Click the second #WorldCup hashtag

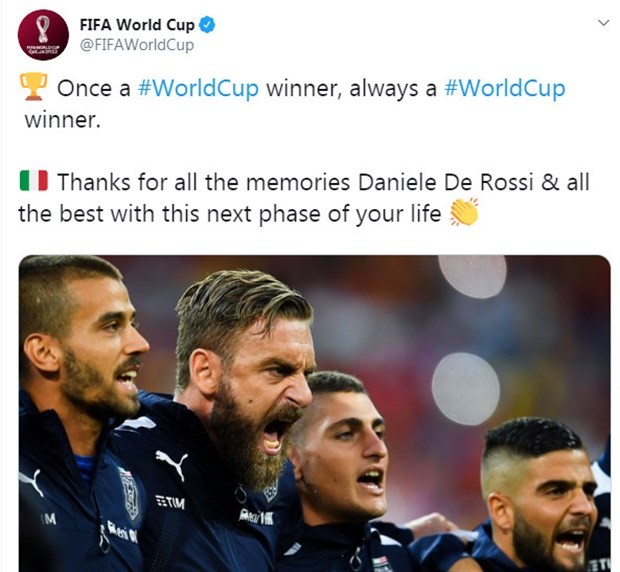point(505,88)
